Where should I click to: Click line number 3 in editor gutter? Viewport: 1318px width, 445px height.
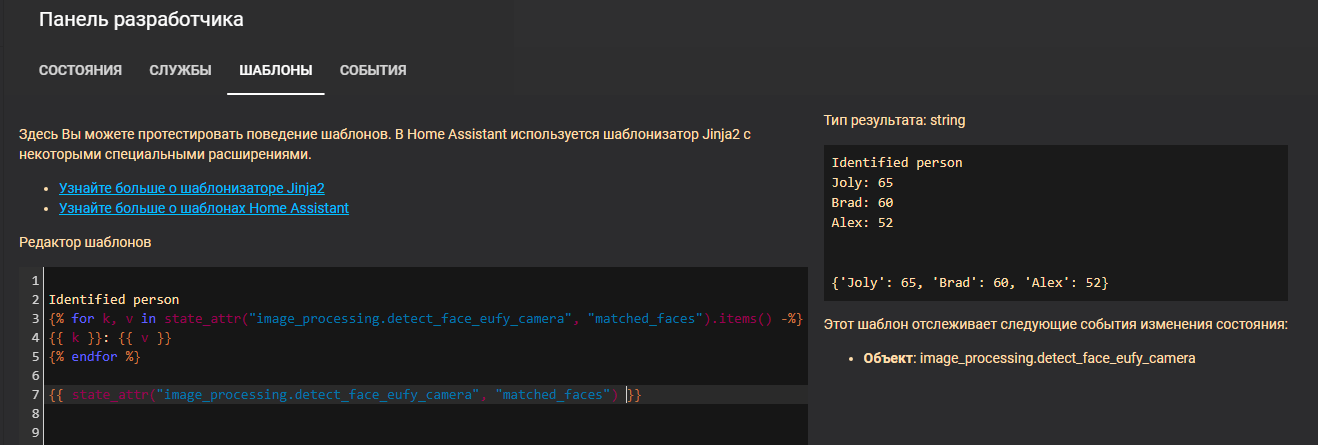click(x=34, y=318)
